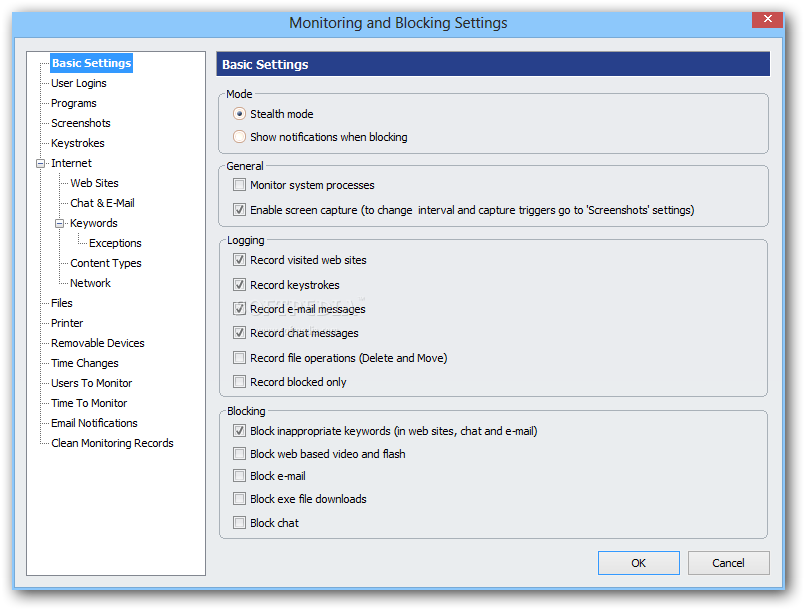The height and width of the screenshot is (610, 805).
Task: Uncheck Record visited web sites
Action: coord(239,260)
